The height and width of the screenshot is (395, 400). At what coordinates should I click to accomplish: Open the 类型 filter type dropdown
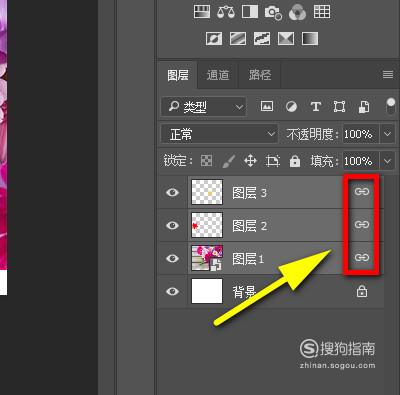click(203, 107)
